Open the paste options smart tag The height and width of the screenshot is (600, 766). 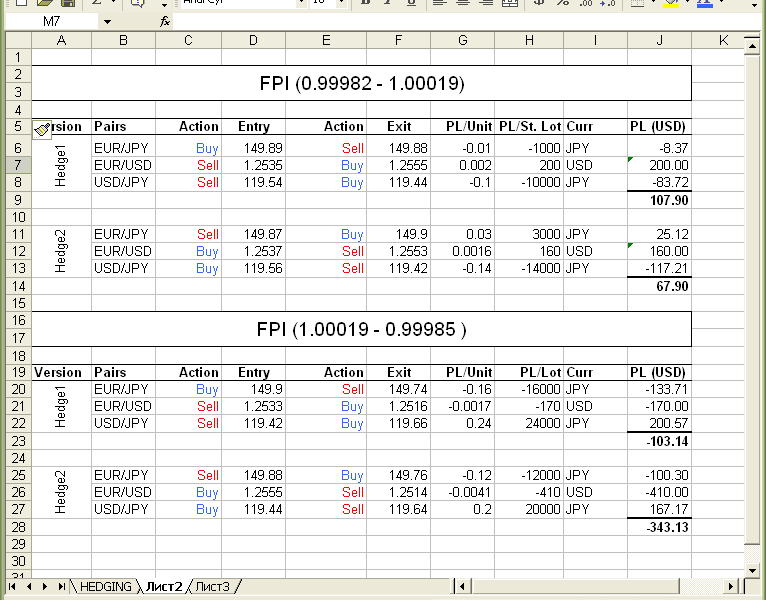(x=43, y=130)
